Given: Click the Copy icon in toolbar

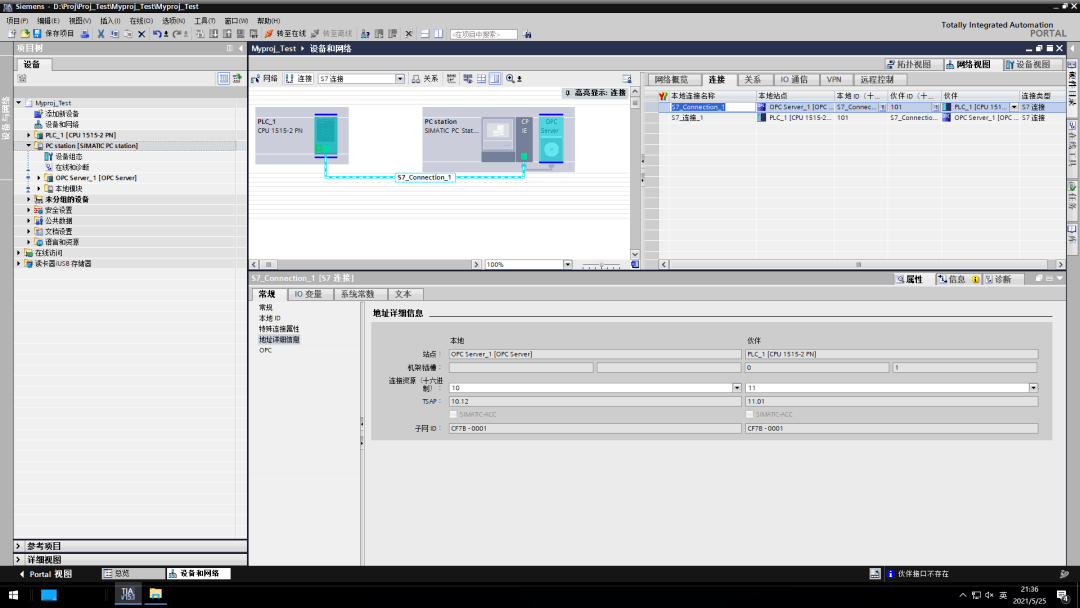Looking at the screenshot, I should click(114, 34).
